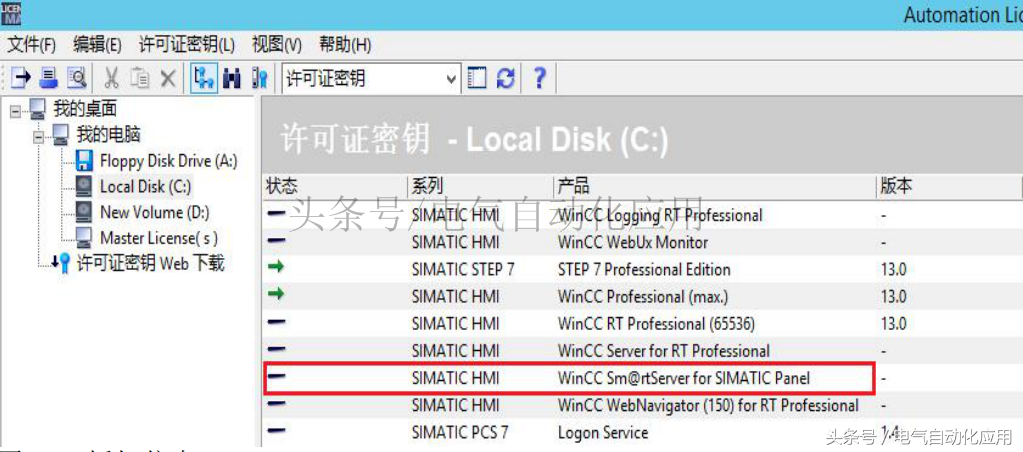
Task: Open the 视图(V) menu
Action: coord(277,45)
